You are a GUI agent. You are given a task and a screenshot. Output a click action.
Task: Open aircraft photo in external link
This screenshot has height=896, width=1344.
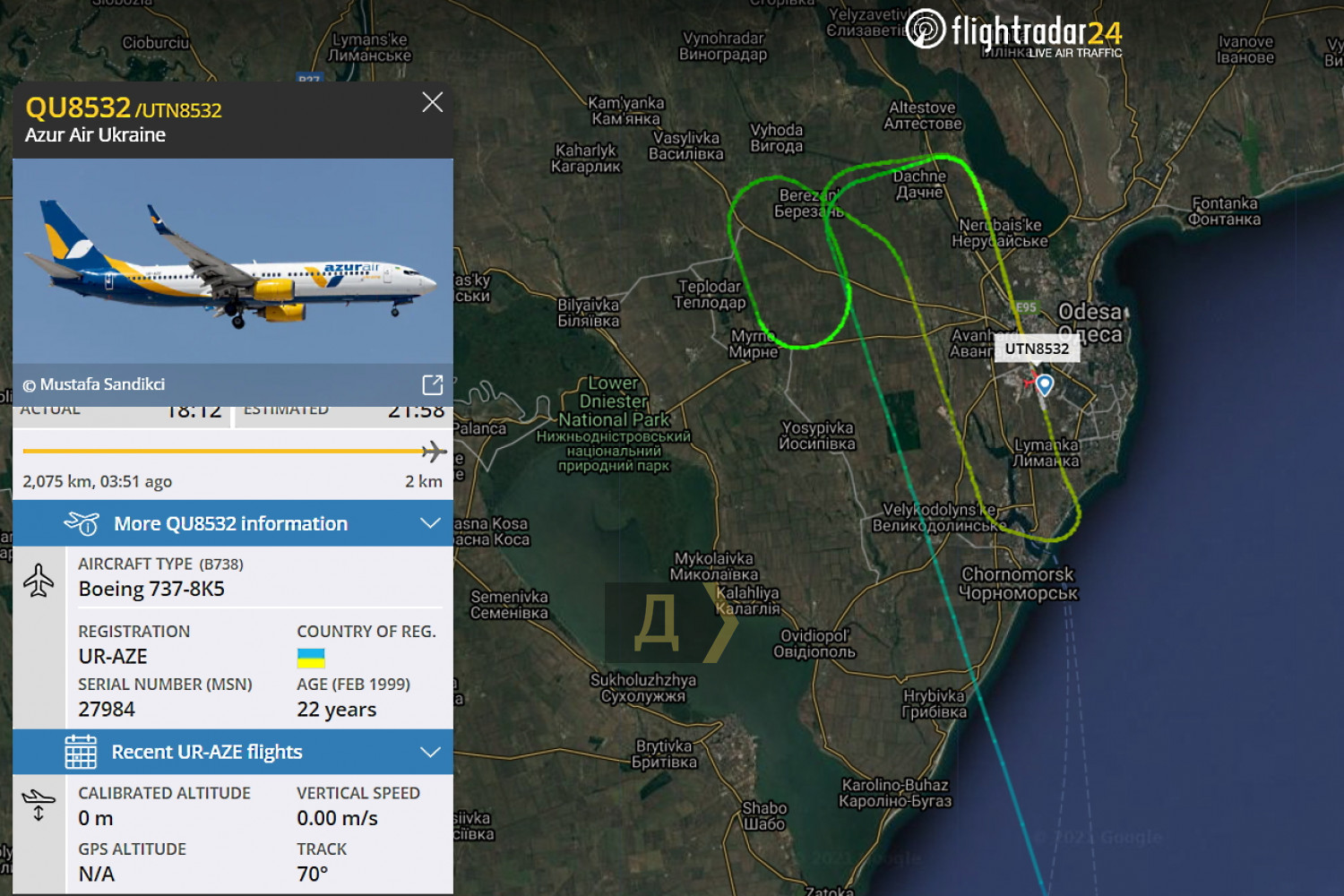tap(433, 384)
